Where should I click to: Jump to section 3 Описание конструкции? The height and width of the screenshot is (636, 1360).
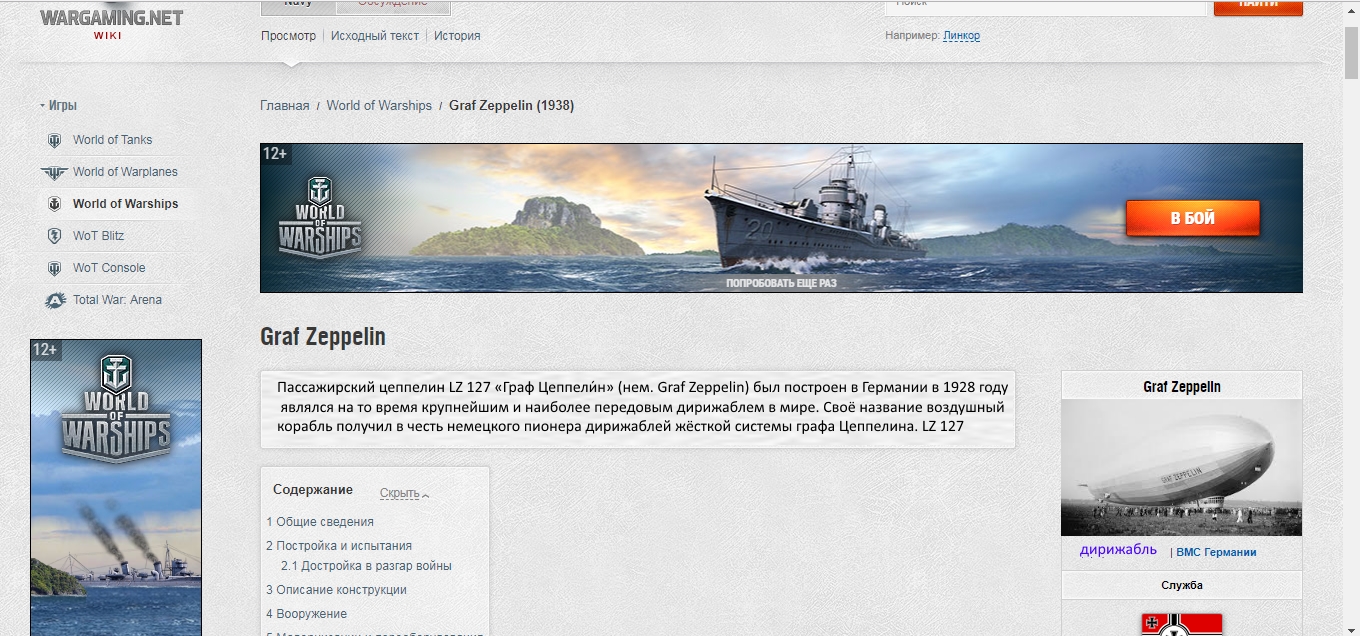point(336,590)
